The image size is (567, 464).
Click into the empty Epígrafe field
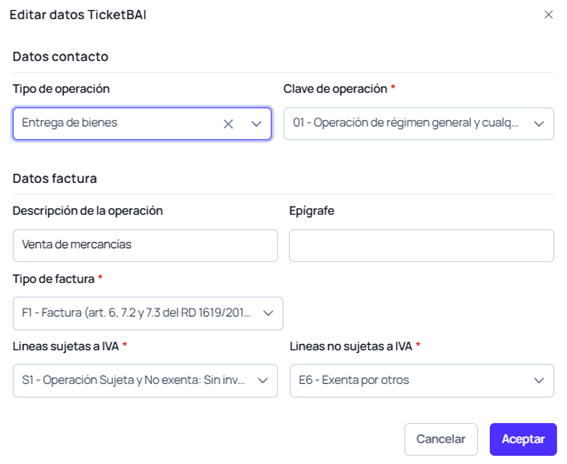tap(421, 245)
